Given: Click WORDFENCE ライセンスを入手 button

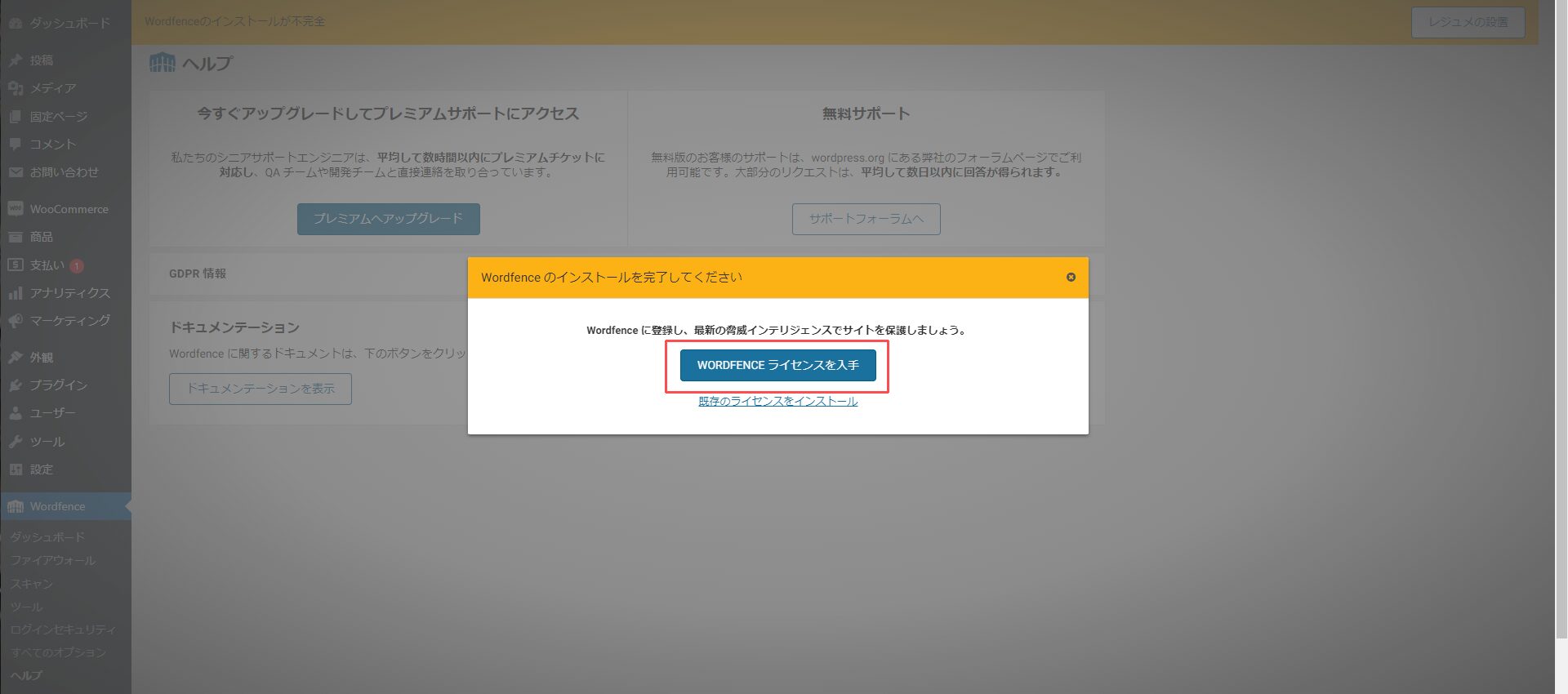Looking at the screenshot, I should 777,365.
